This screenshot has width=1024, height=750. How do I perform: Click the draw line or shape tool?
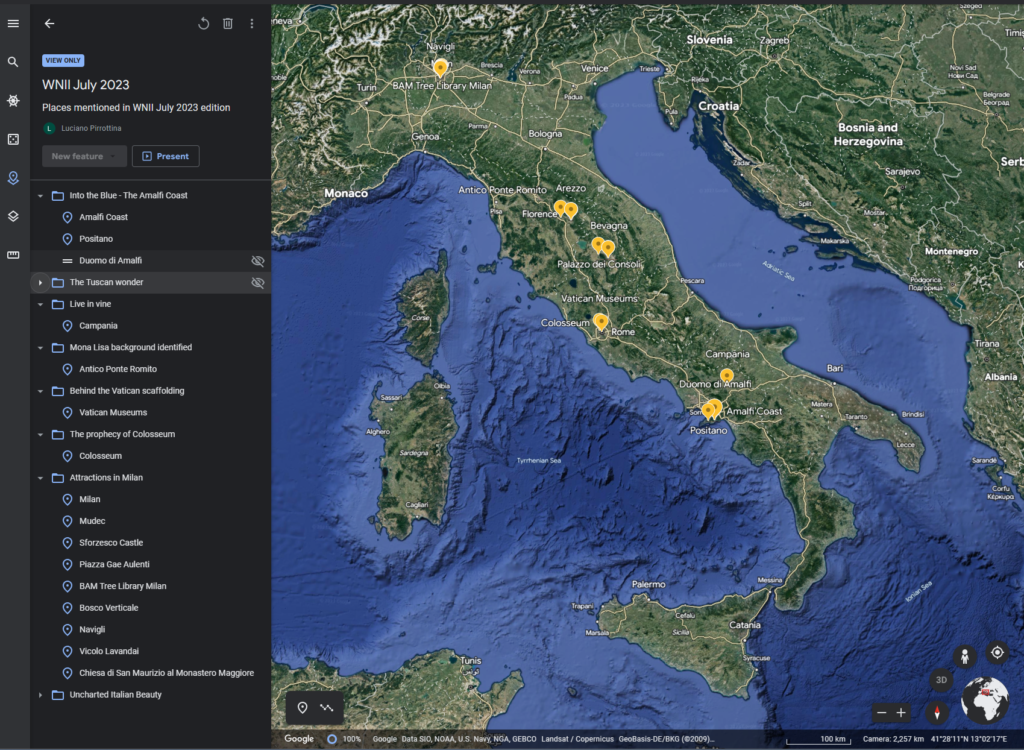tap(327, 708)
